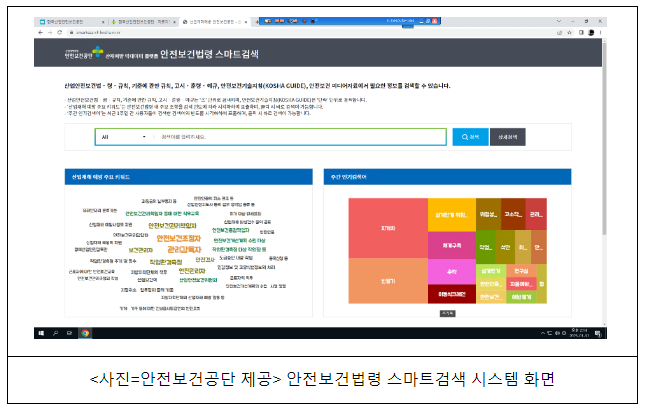Select the active third browser tab

(x=213, y=21)
